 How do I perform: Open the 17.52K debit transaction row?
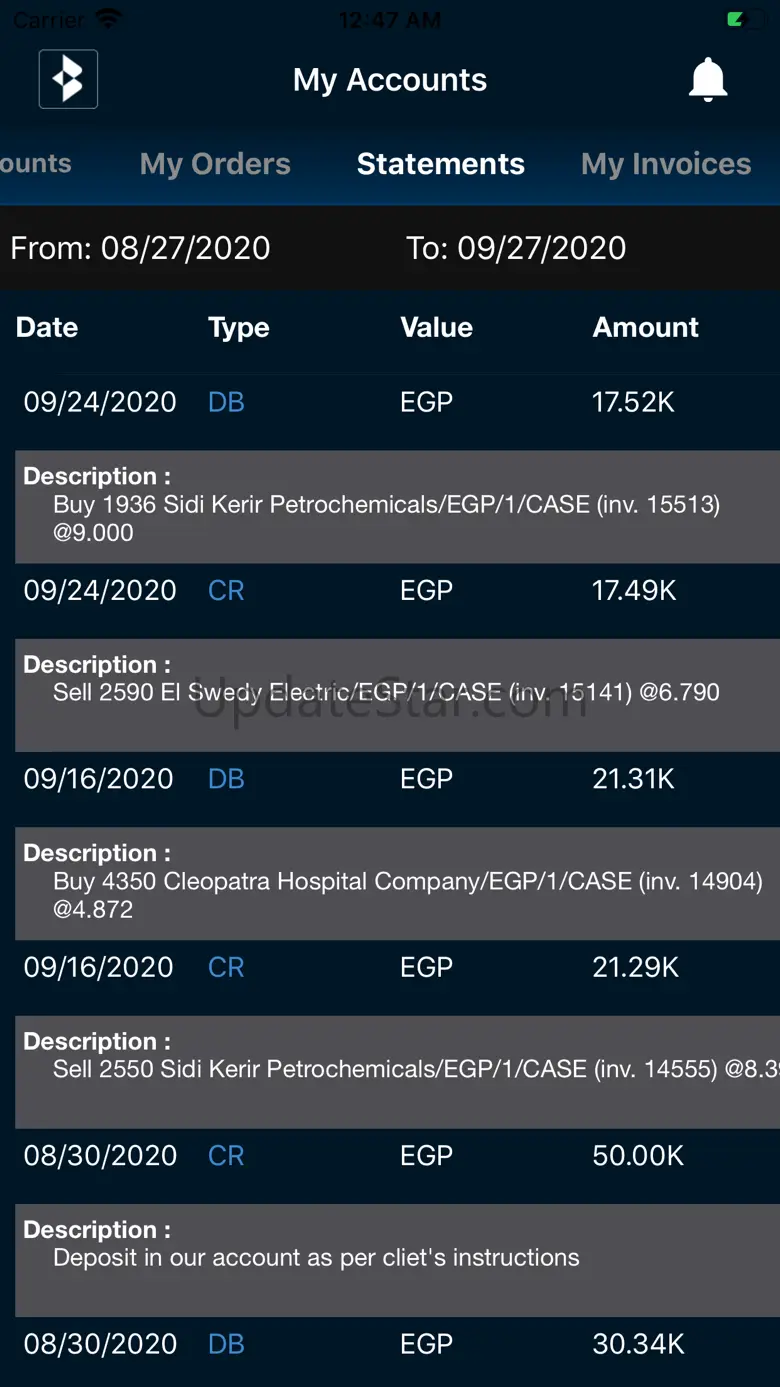[x=390, y=402]
